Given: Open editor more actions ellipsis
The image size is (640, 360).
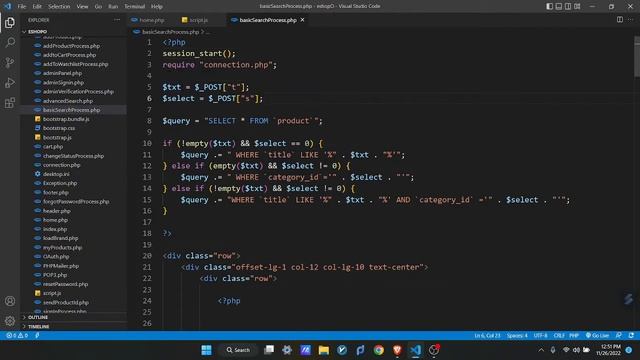Looking at the screenshot, I should tap(631, 20).
